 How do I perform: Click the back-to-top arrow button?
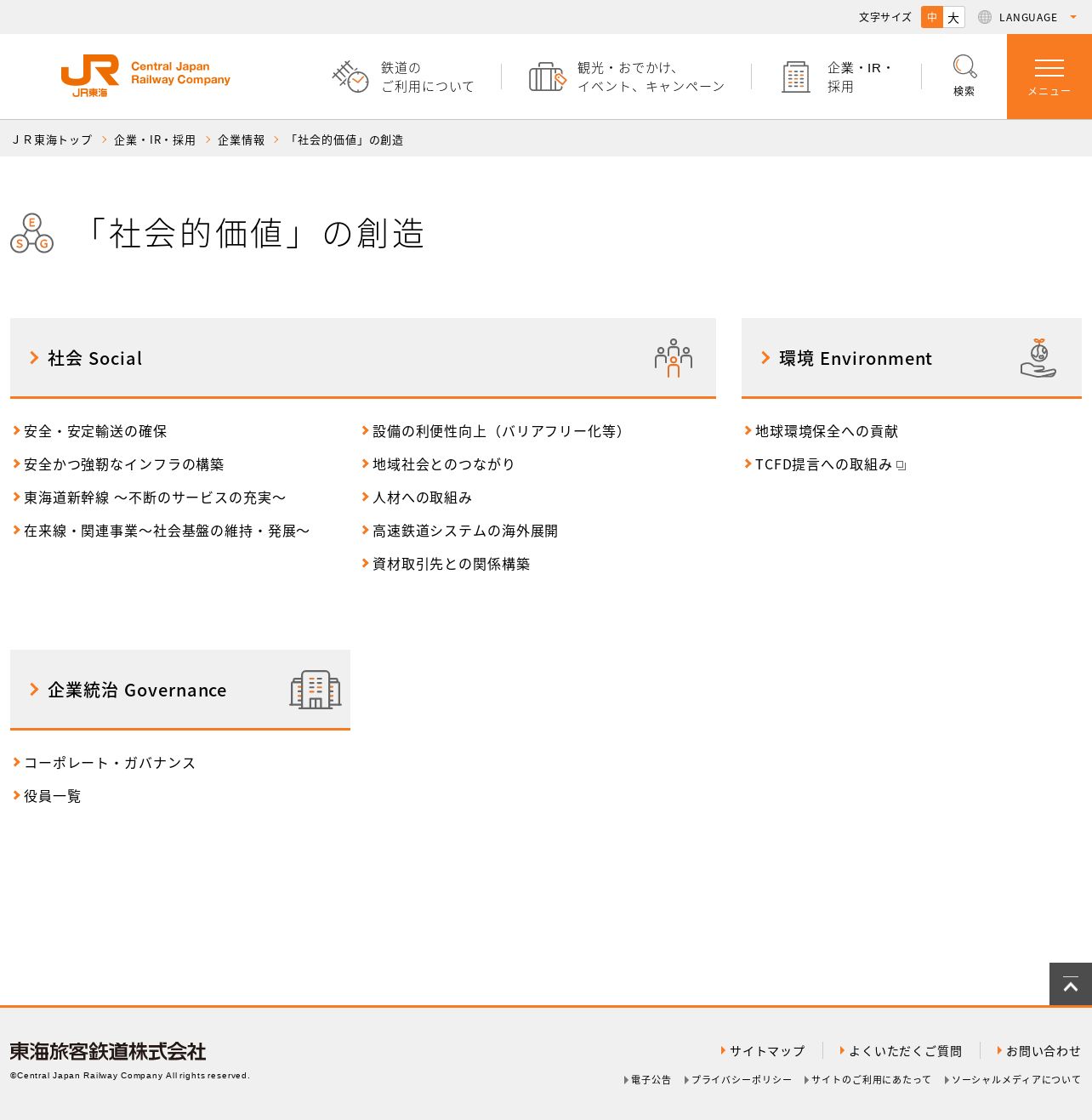1071,984
